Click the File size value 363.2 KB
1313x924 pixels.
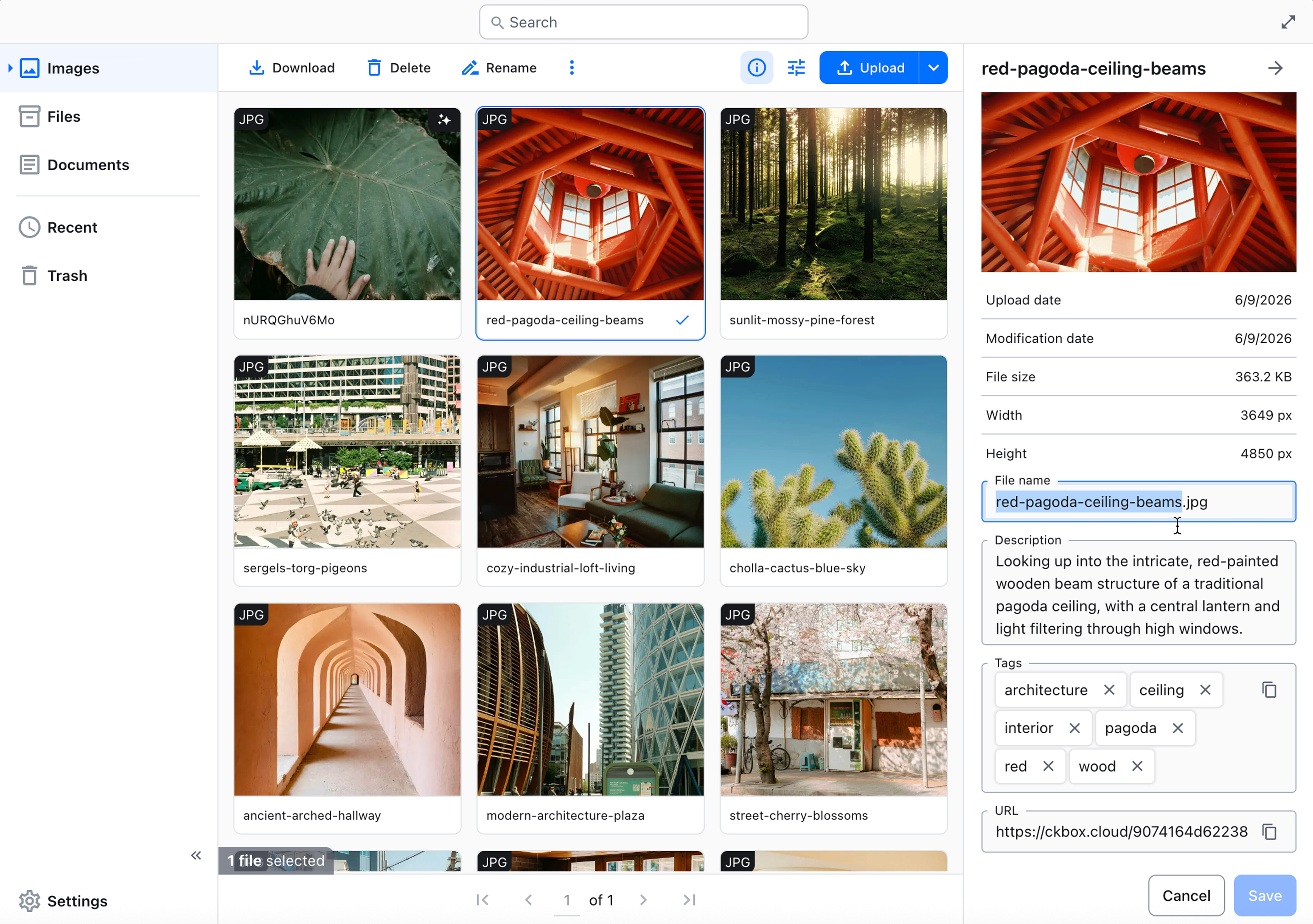click(1263, 377)
